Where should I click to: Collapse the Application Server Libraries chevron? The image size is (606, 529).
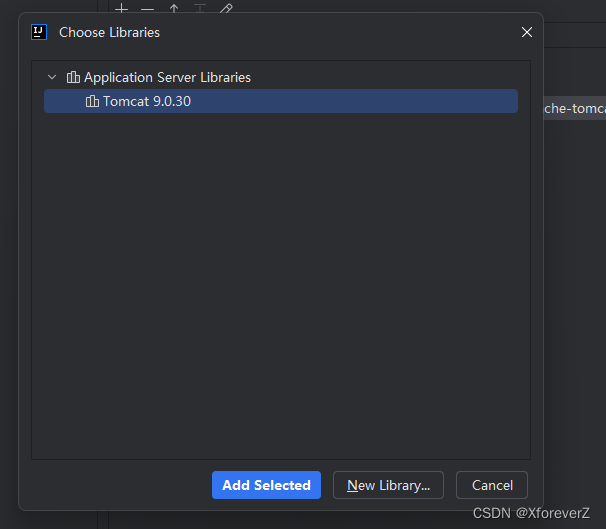(52, 77)
